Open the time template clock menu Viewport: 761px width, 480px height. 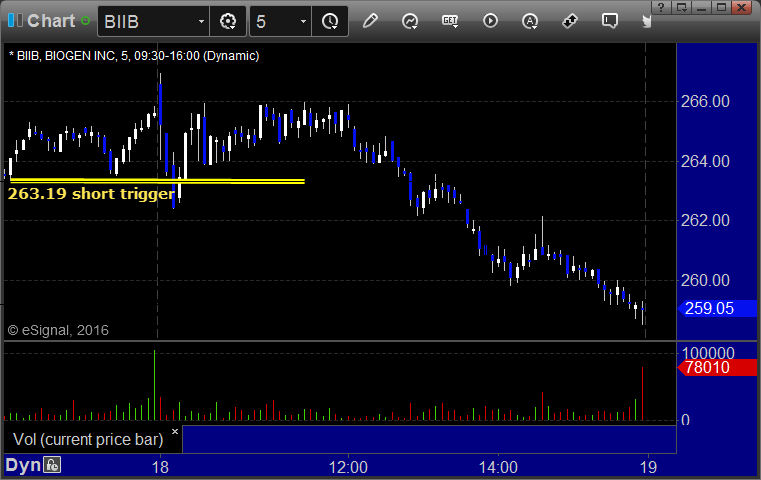coord(330,21)
